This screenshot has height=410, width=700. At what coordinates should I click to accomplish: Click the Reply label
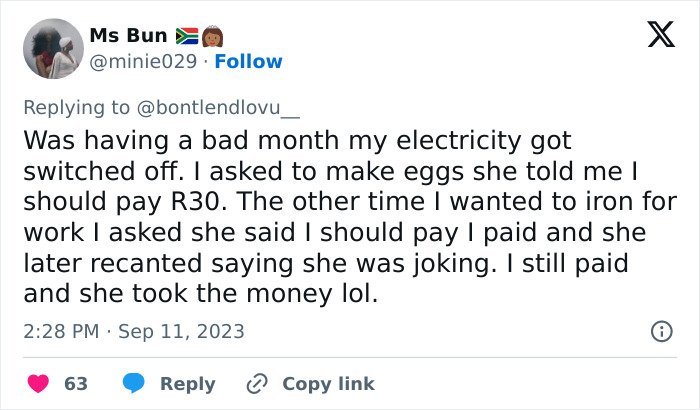(x=187, y=384)
